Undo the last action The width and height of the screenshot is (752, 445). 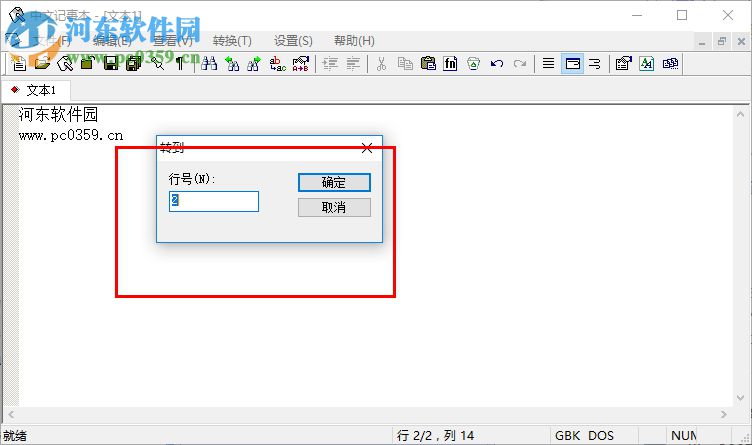click(x=497, y=63)
